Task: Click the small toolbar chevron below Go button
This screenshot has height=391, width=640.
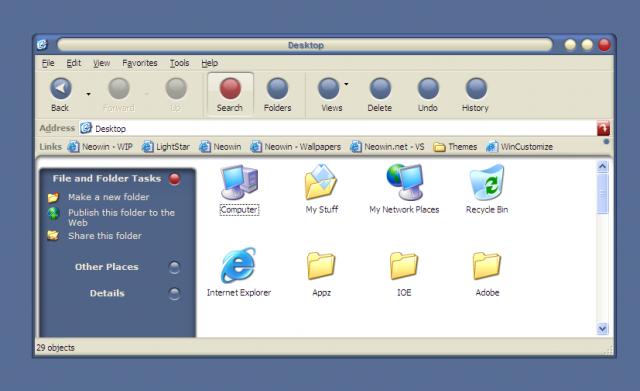Action: coord(606,142)
